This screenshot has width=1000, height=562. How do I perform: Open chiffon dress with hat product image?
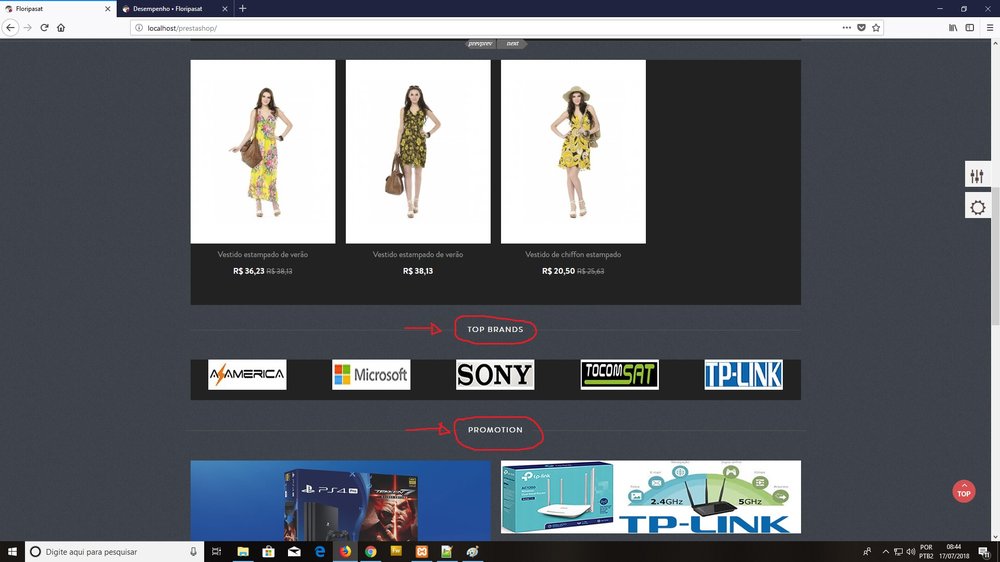click(x=573, y=152)
